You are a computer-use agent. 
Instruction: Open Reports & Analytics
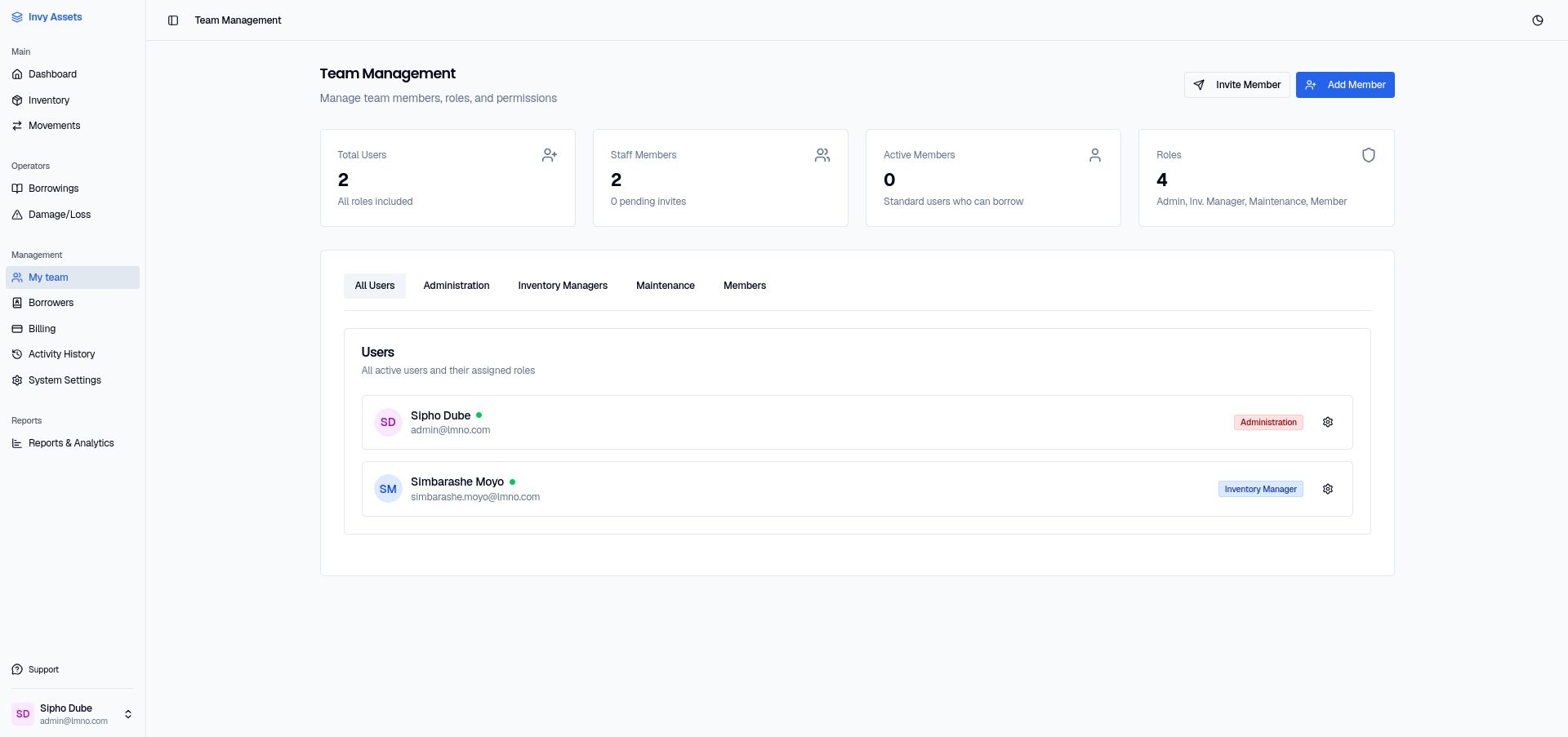click(73, 443)
